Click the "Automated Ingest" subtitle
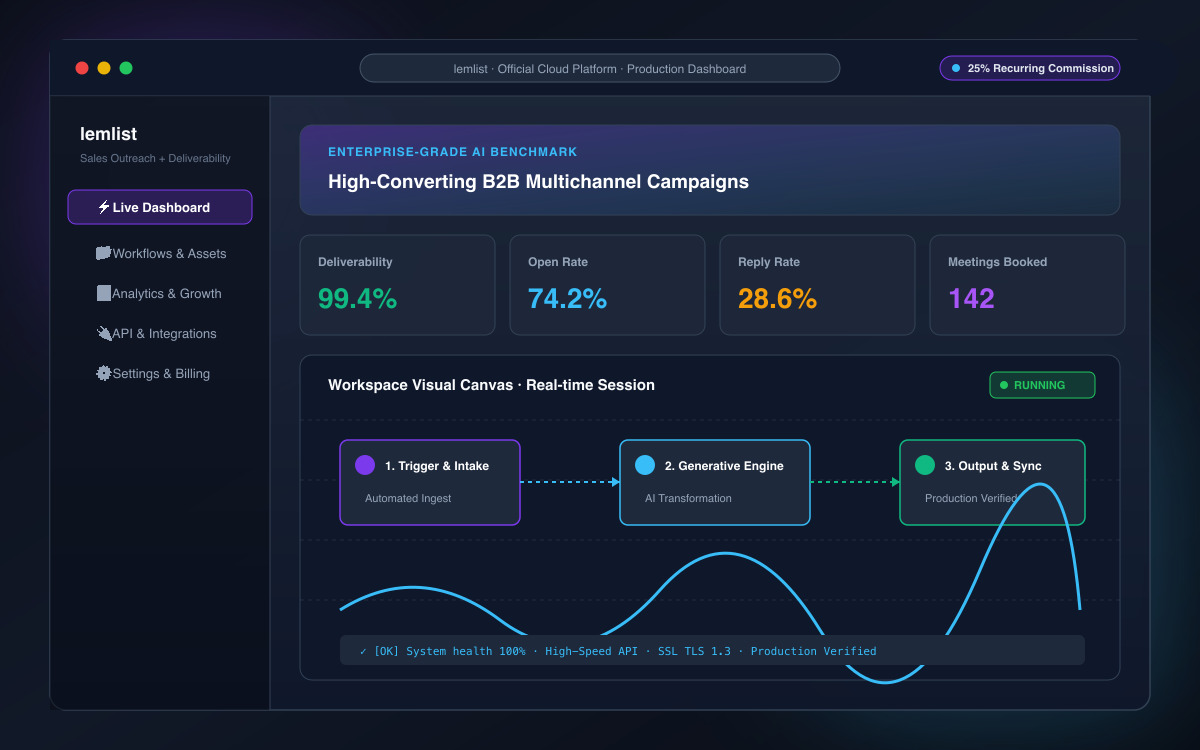Image resolution: width=1200 pixels, height=750 pixels. [408, 498]
